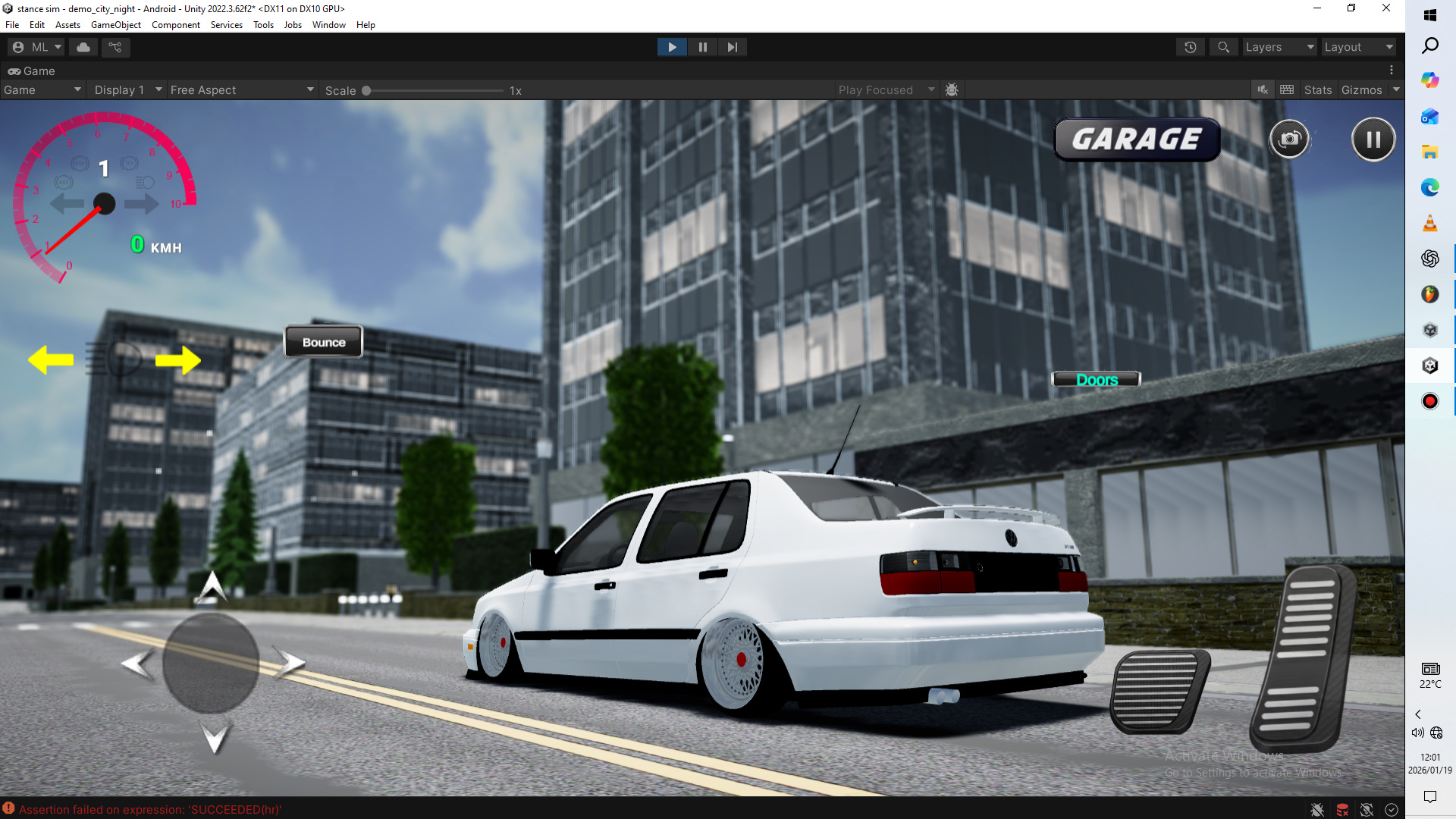
Task: Open the Window menu
Action: pyautogui.click(x=328, y=25)
